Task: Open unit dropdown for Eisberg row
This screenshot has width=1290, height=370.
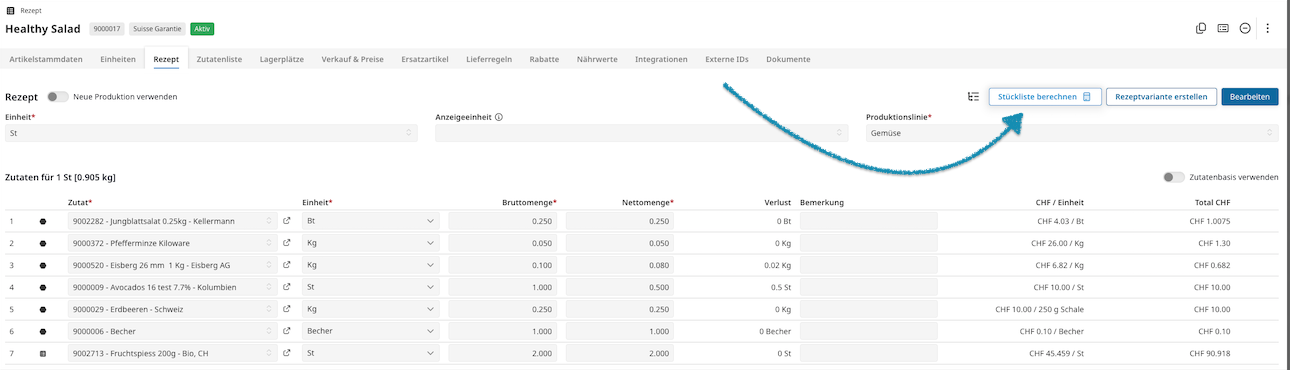Action: click(x=371, y=265)
